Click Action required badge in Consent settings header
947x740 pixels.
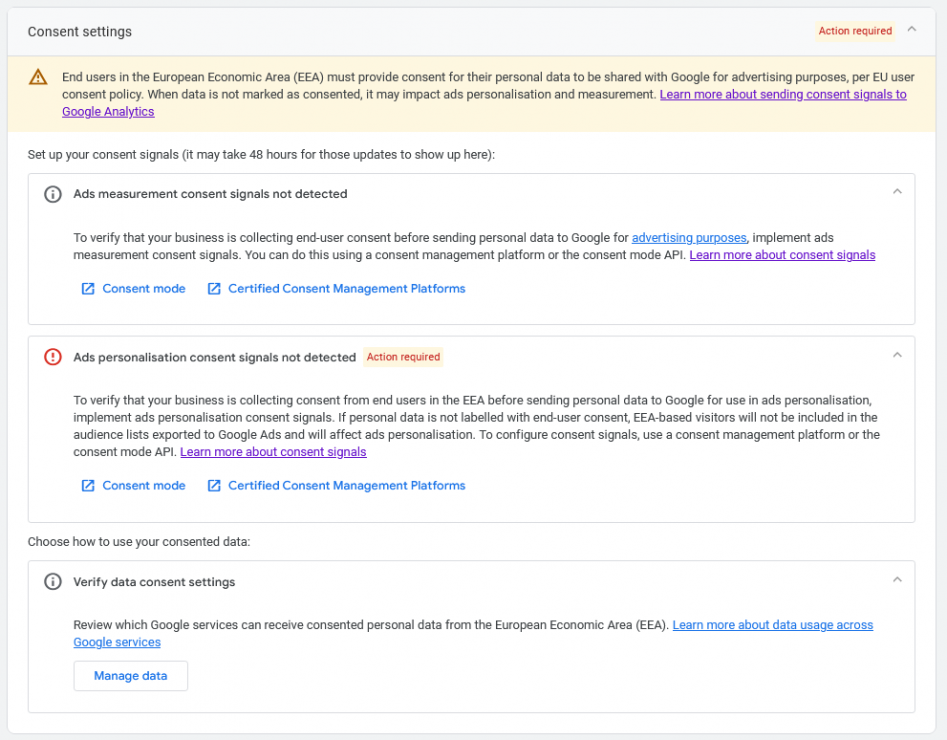point(855,31)
